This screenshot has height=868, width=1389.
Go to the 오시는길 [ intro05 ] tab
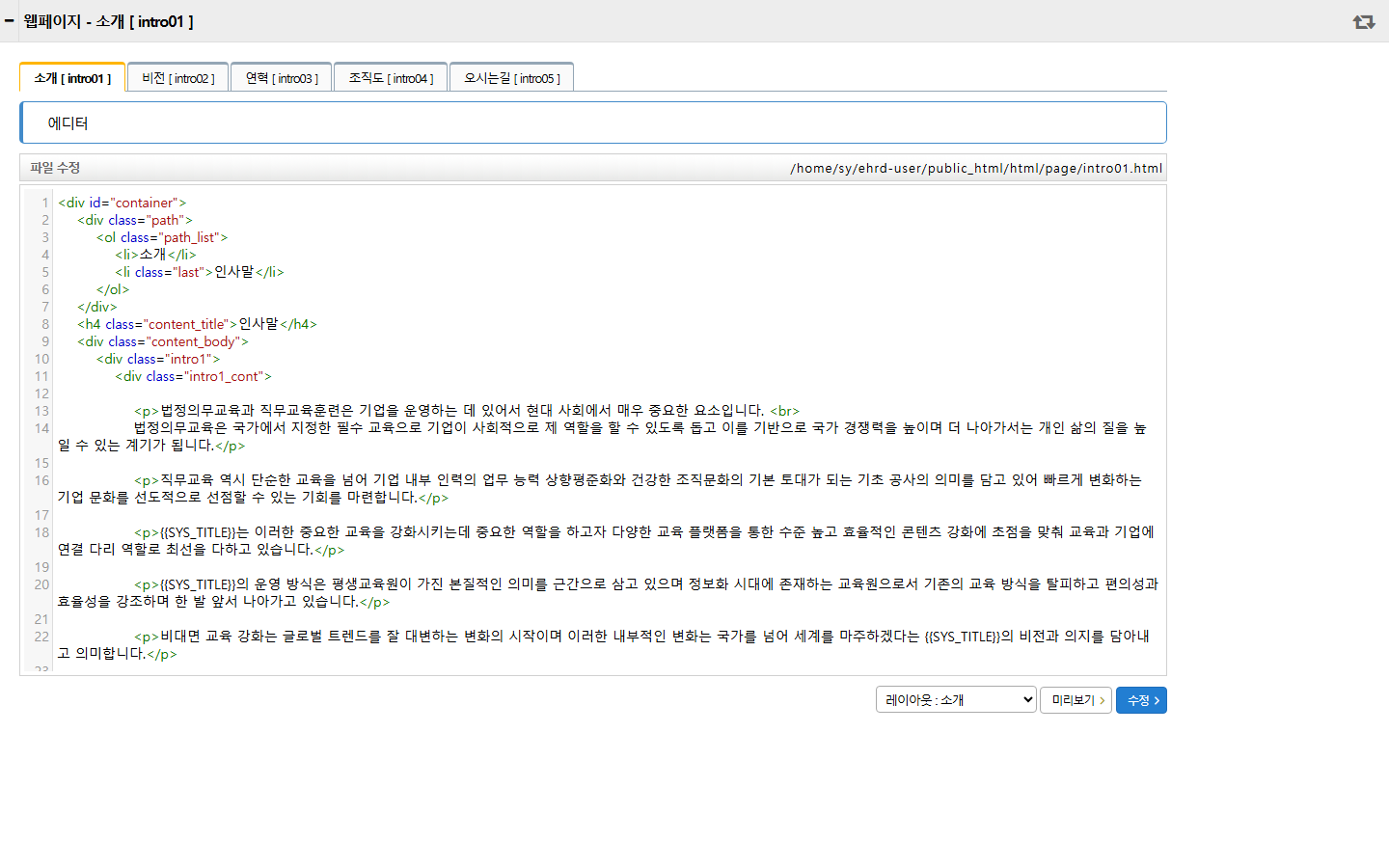point(512,78)
